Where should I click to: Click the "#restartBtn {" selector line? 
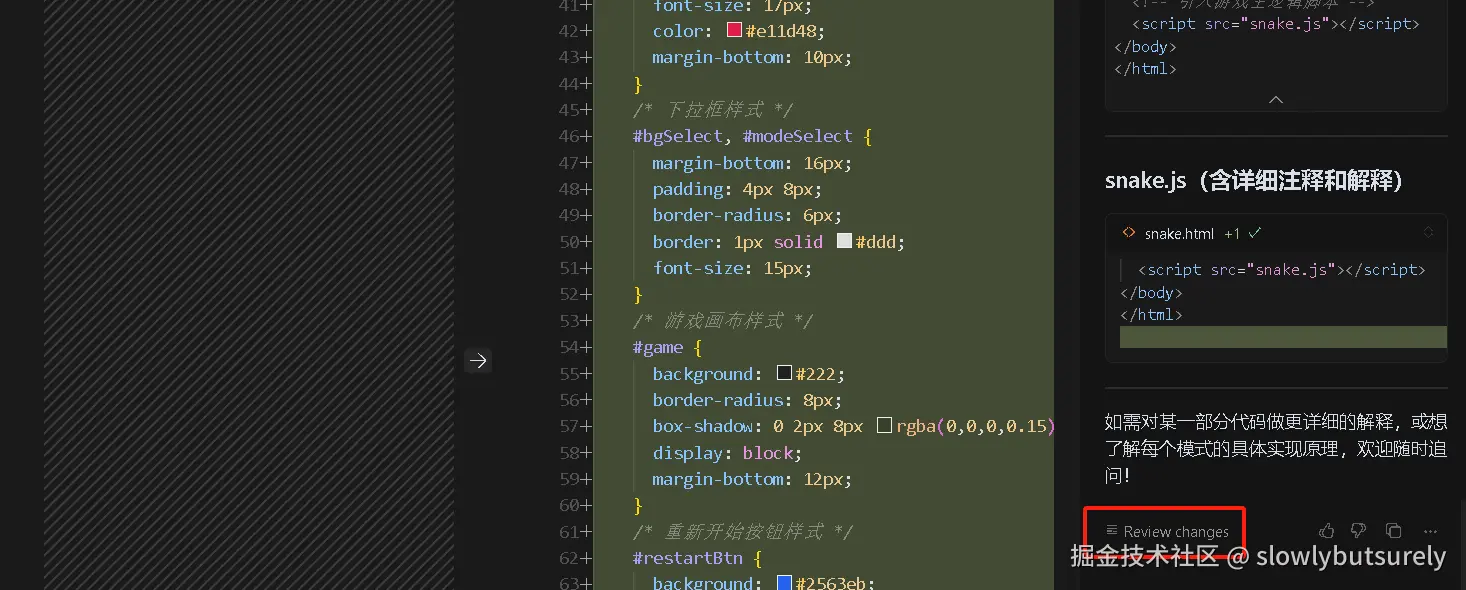[x=697, y=558]
